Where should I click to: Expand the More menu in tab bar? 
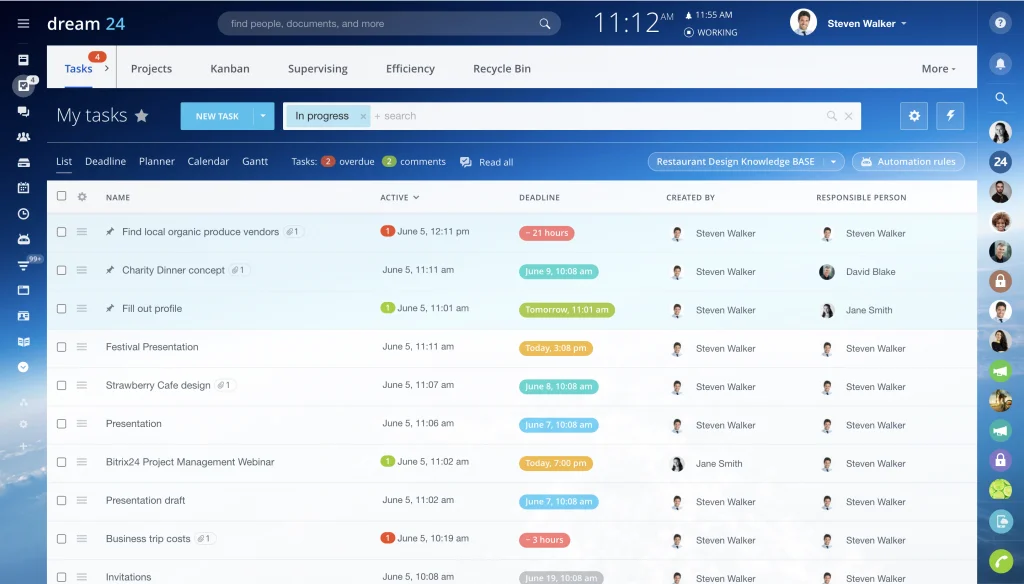(x=938, y=69)
